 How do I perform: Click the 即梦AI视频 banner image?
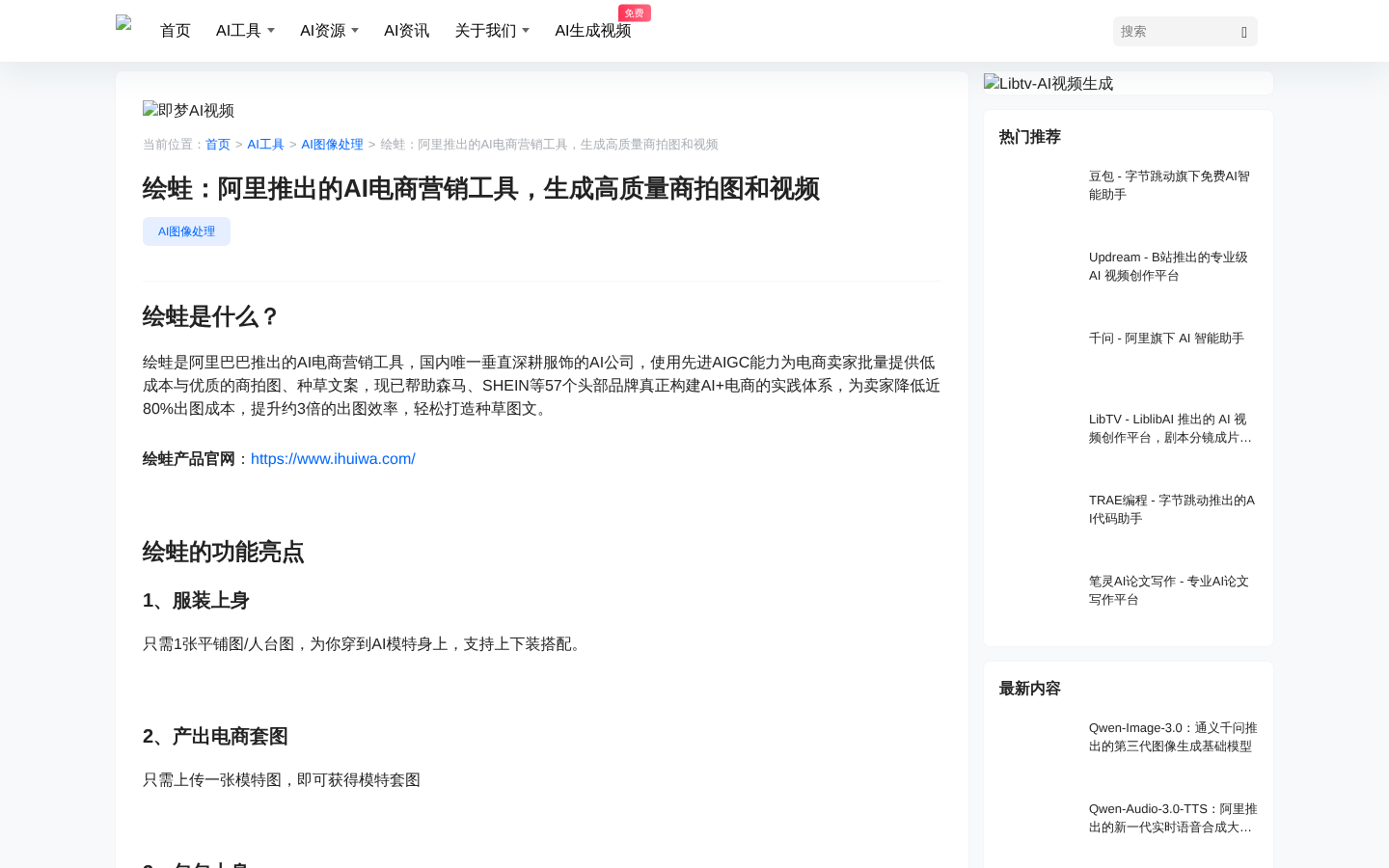[x=188, y=110]
